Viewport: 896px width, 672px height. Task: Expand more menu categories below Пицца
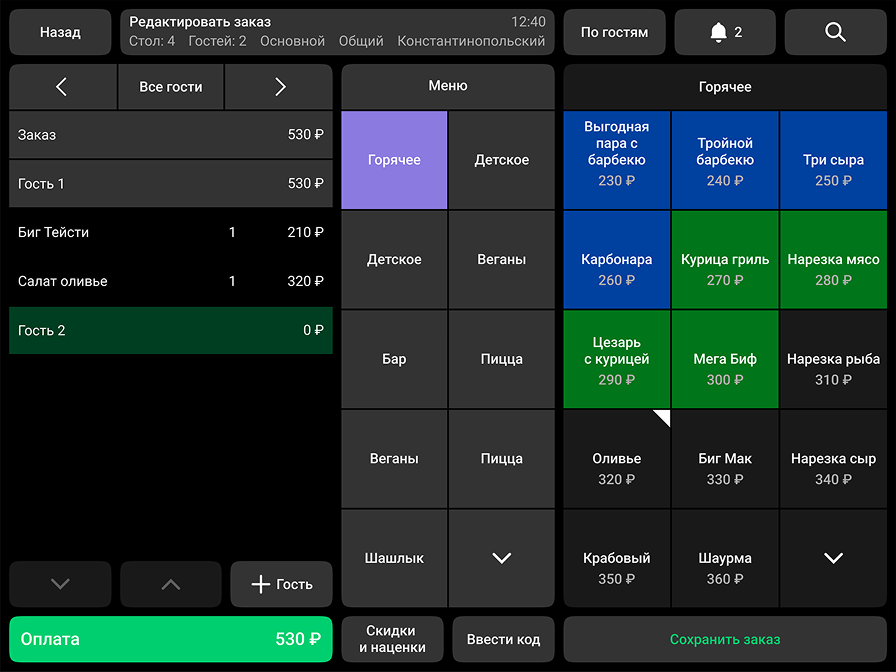(x=501, y=558)
